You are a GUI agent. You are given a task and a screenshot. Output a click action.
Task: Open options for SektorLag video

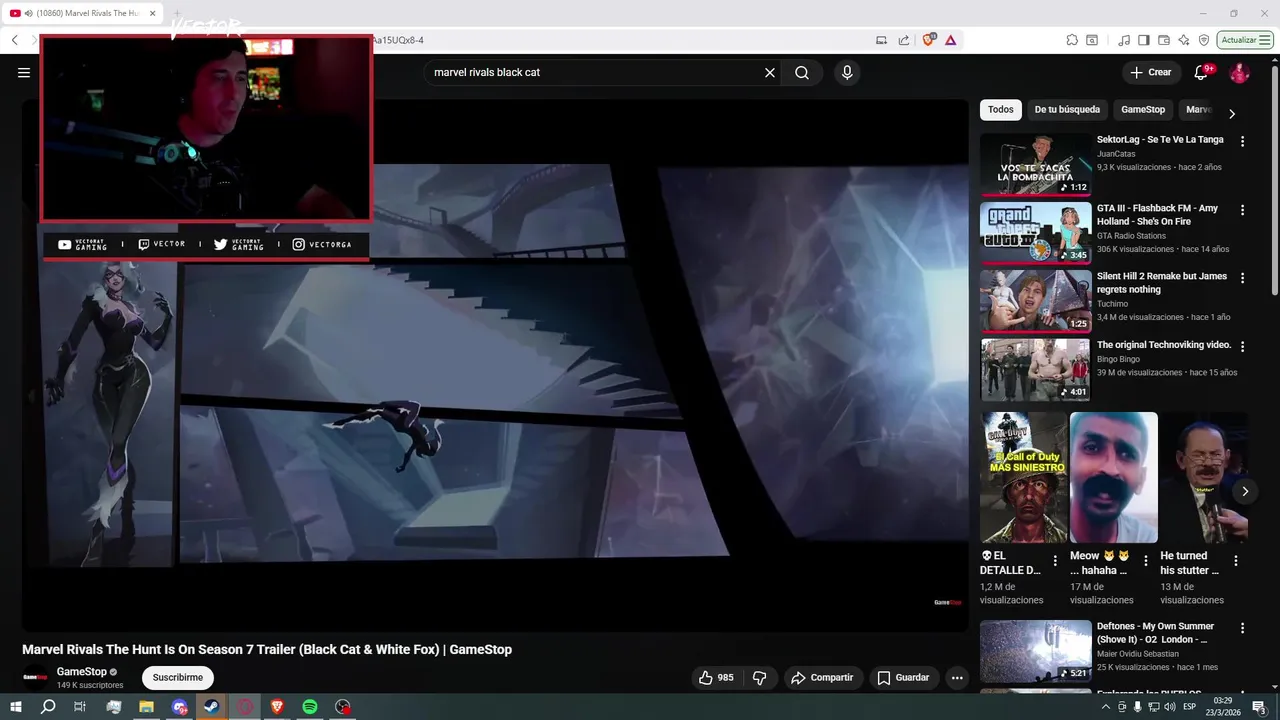1242,142
